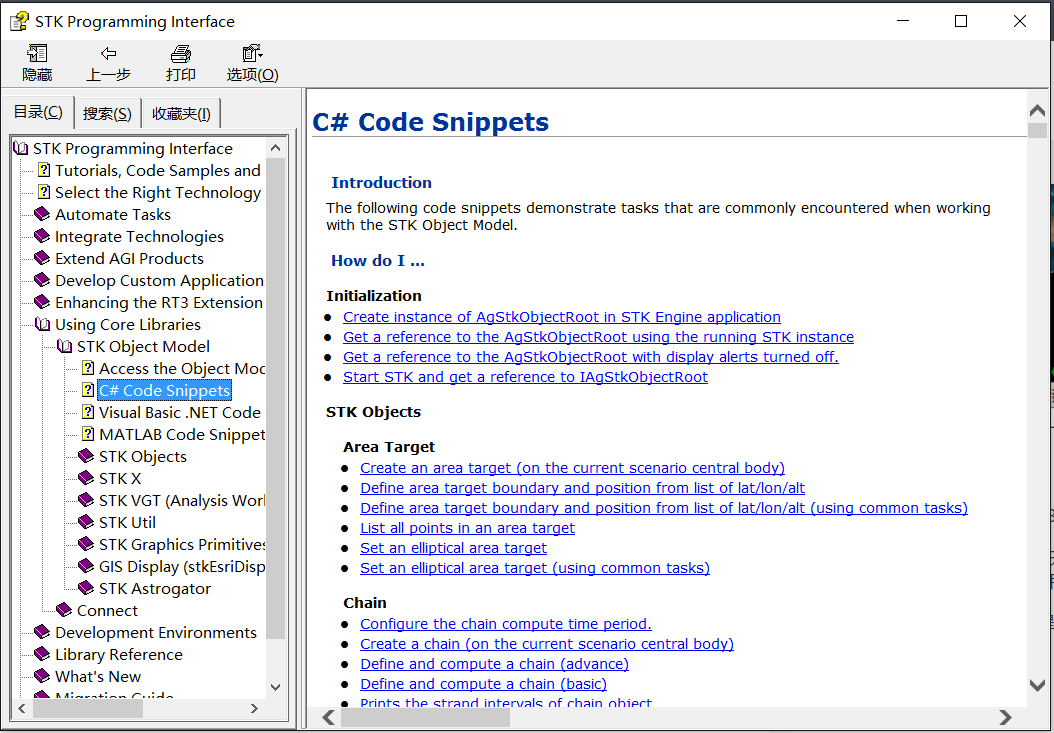This screenshot has width=1054, height=733.
Task: Click tree panel vertical scrollbar thumb
Action: 276,398
